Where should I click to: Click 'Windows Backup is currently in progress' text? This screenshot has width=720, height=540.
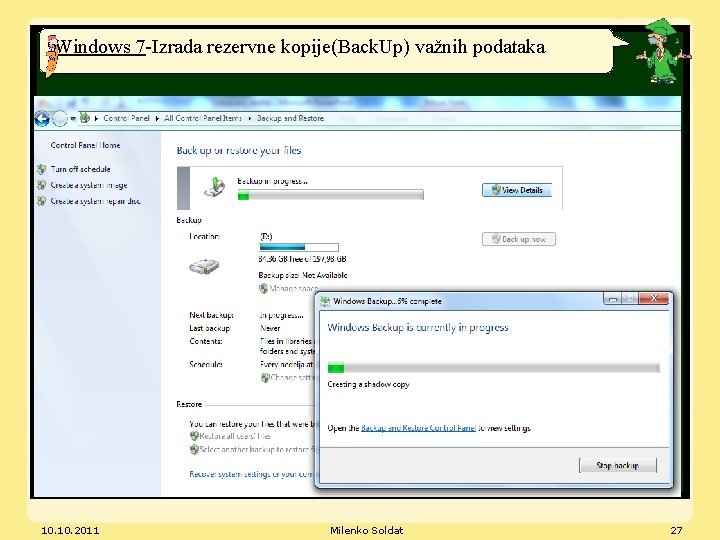[418, 327]
